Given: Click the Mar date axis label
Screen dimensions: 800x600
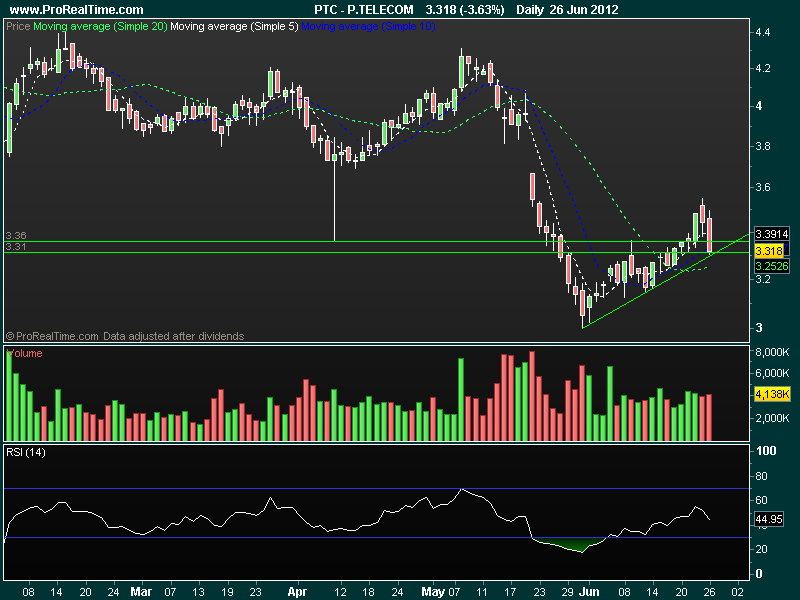Looking at the screenshot, I should point(141,592).
